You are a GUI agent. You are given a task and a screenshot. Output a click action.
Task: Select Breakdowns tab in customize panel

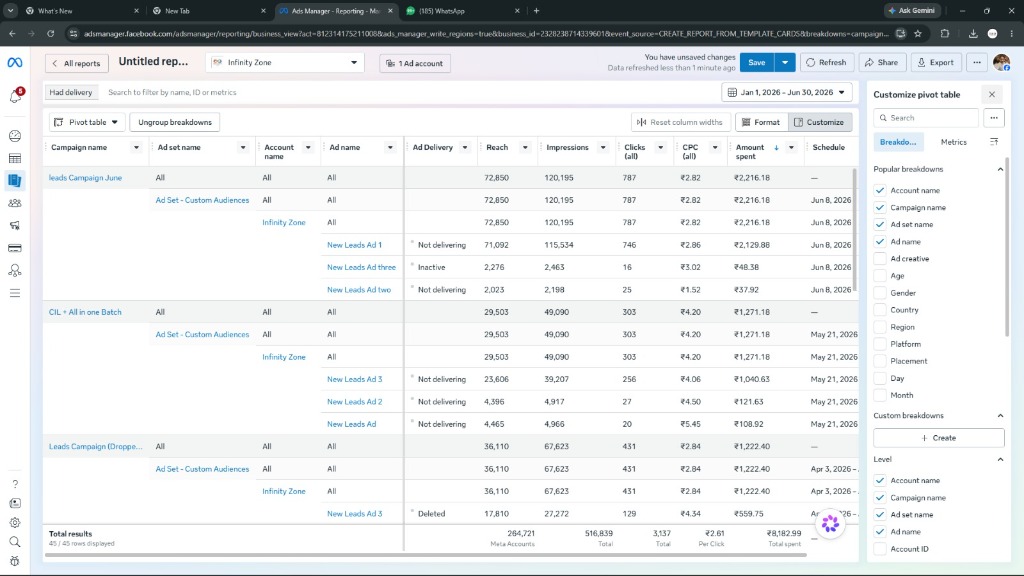(x=898, y=142)
